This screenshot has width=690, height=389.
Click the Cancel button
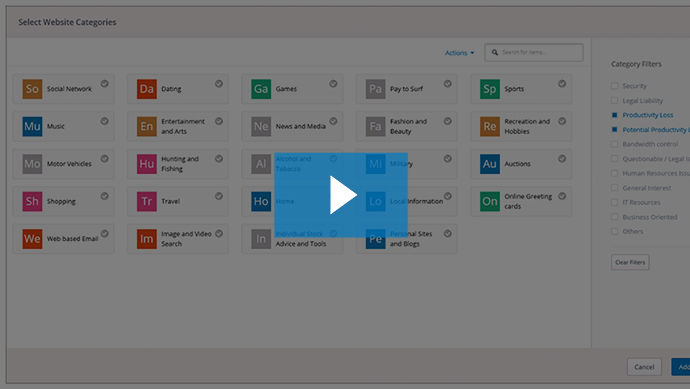[x=644, y=367]
